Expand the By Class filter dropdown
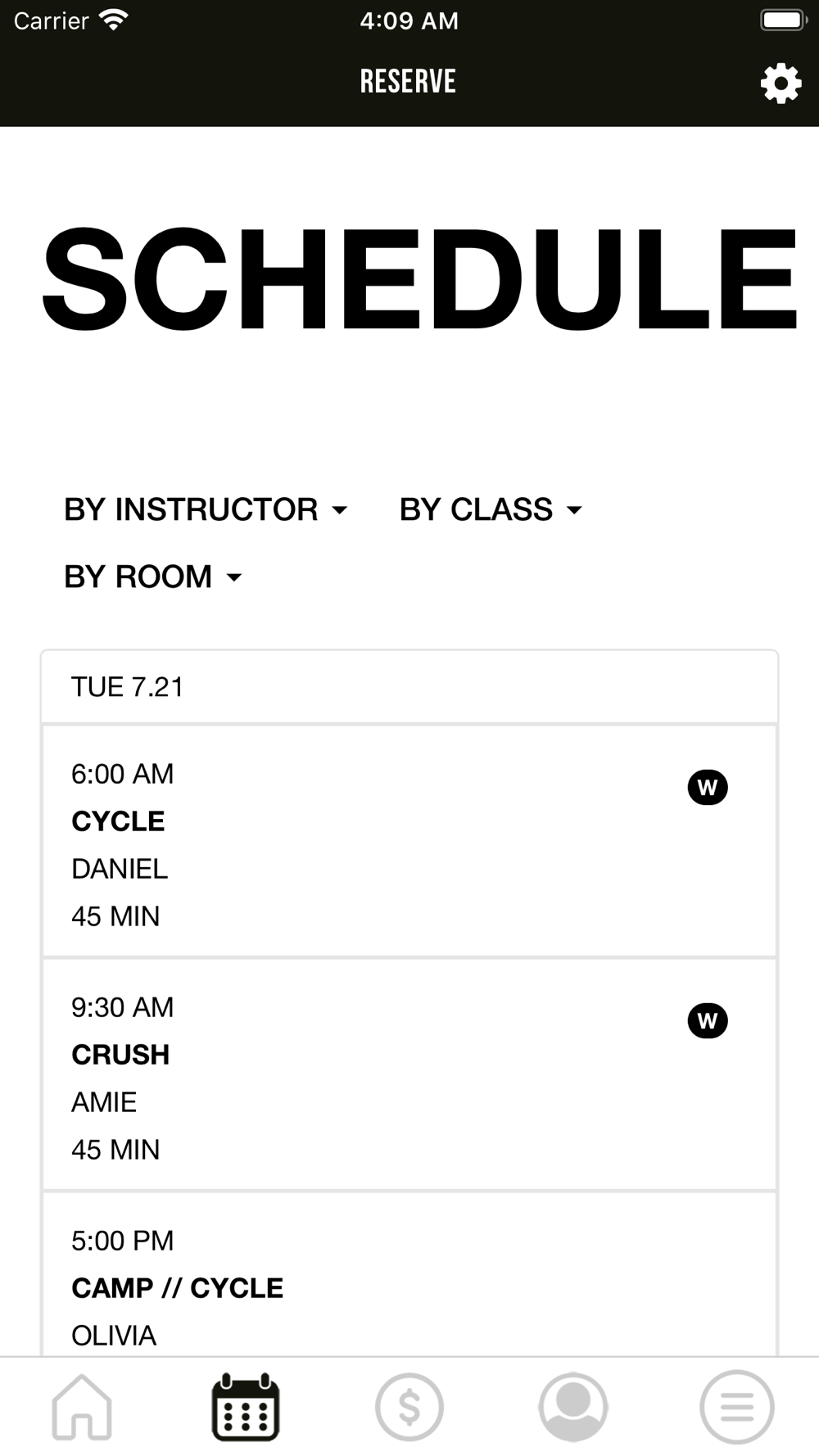The image size is (819, 1456). coord(491,509)
